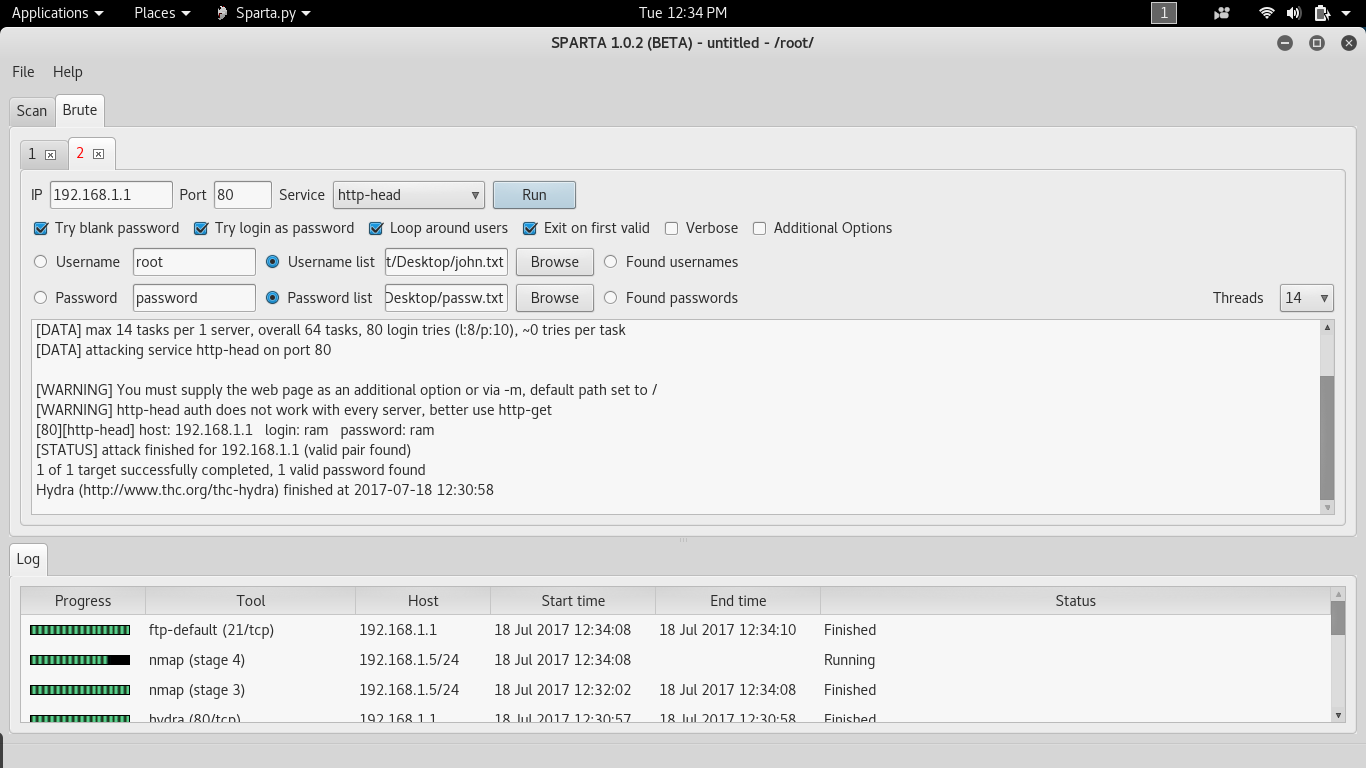Browse for the password list file

point(555,298)
